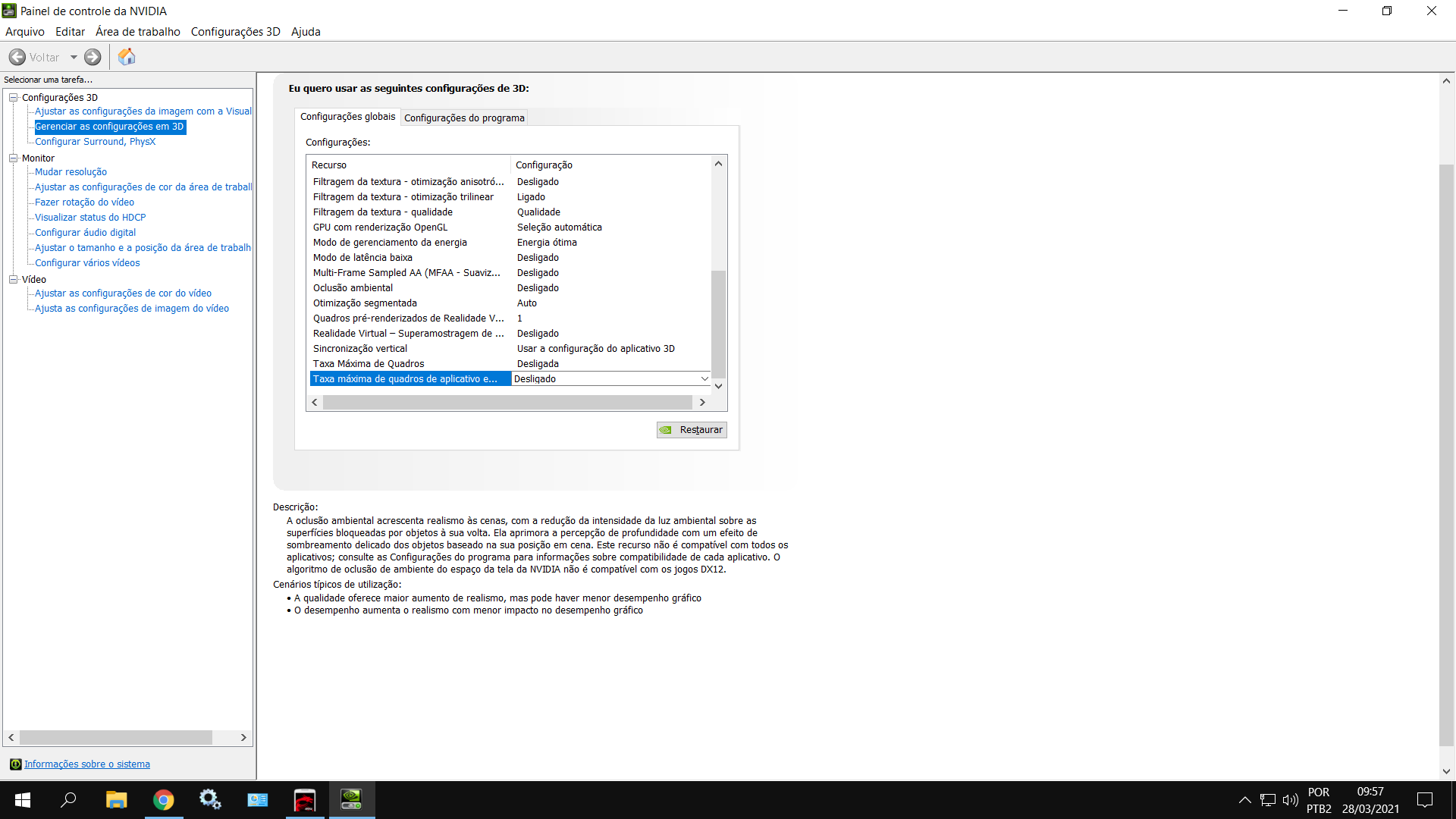Click the Forward arrow icon in the toolbar
Screen dimensions: 1456x819
tap(93, 57)
